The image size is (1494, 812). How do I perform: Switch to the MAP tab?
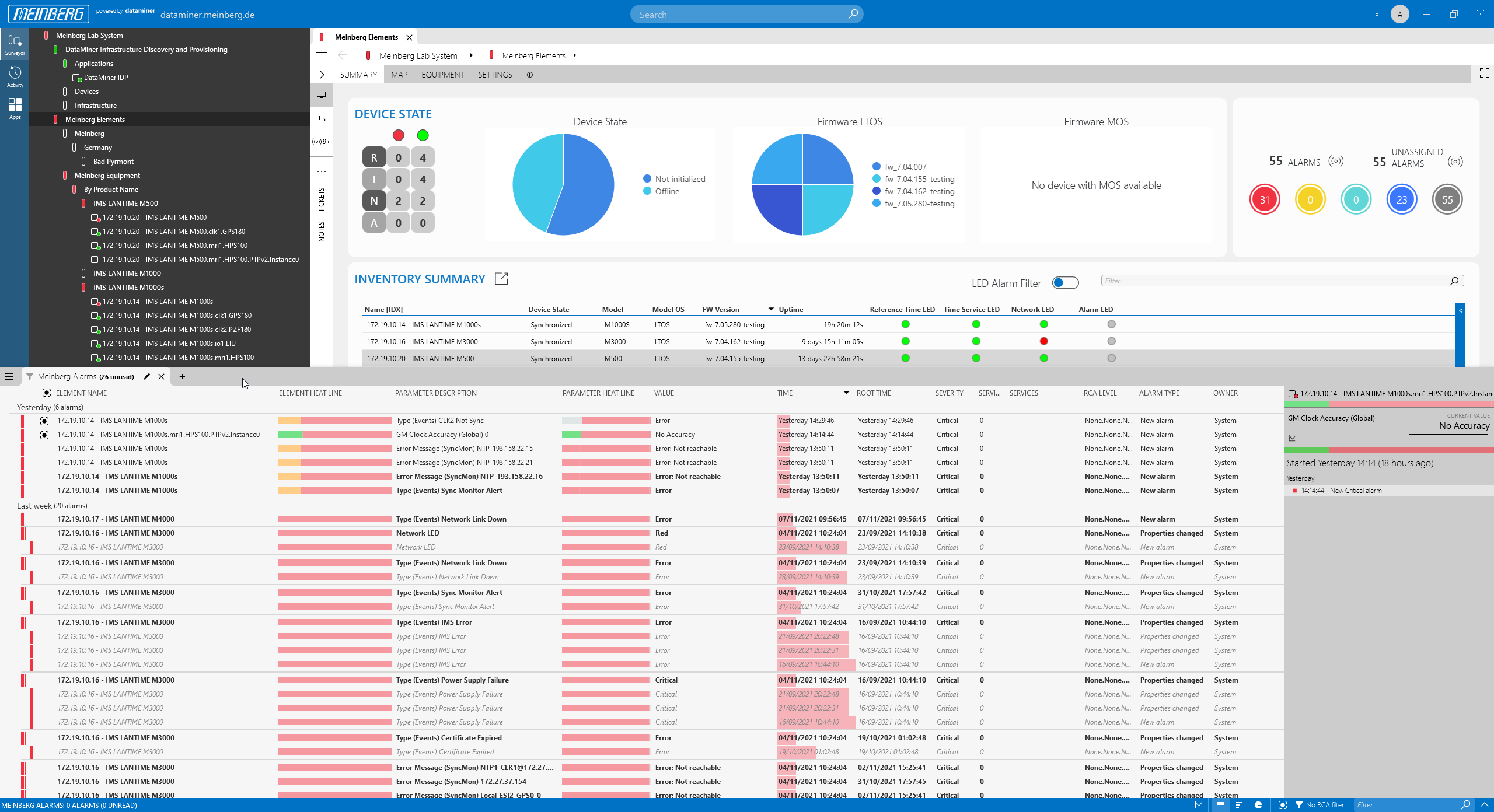click(399, 75)
